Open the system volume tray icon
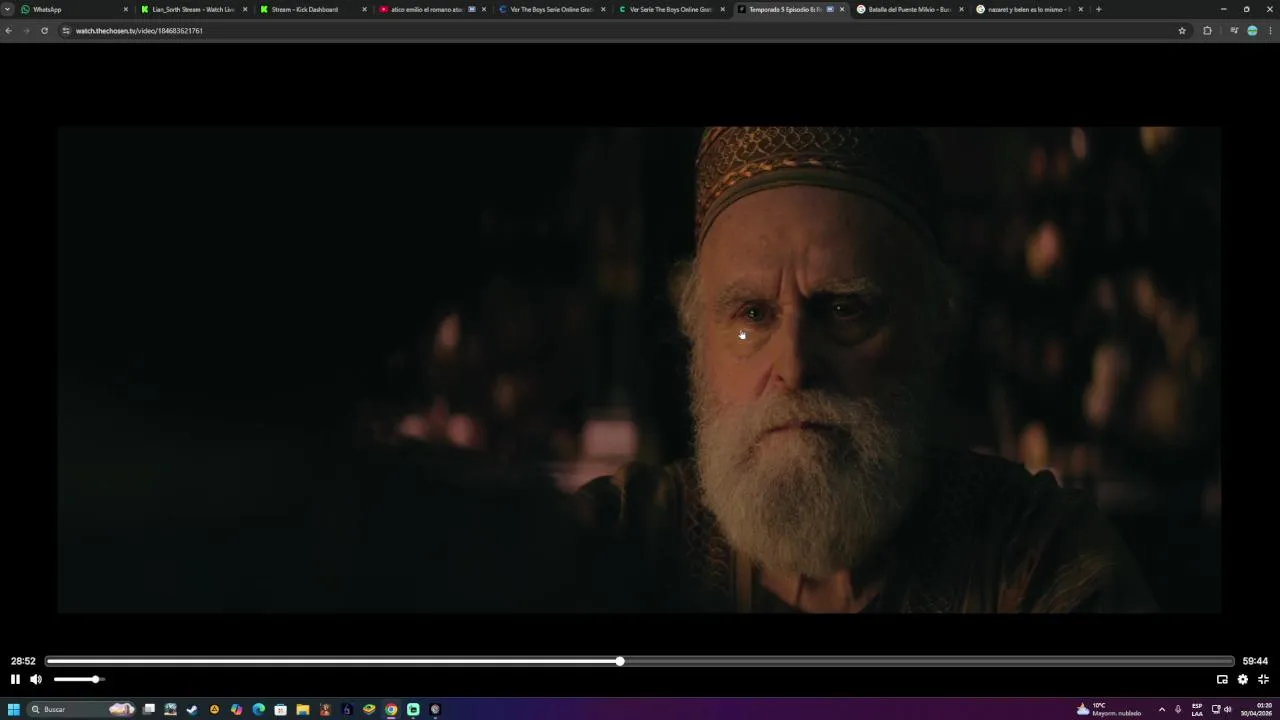The height and width of the screenshot is (720, 1280). [x=1227, y=709]
